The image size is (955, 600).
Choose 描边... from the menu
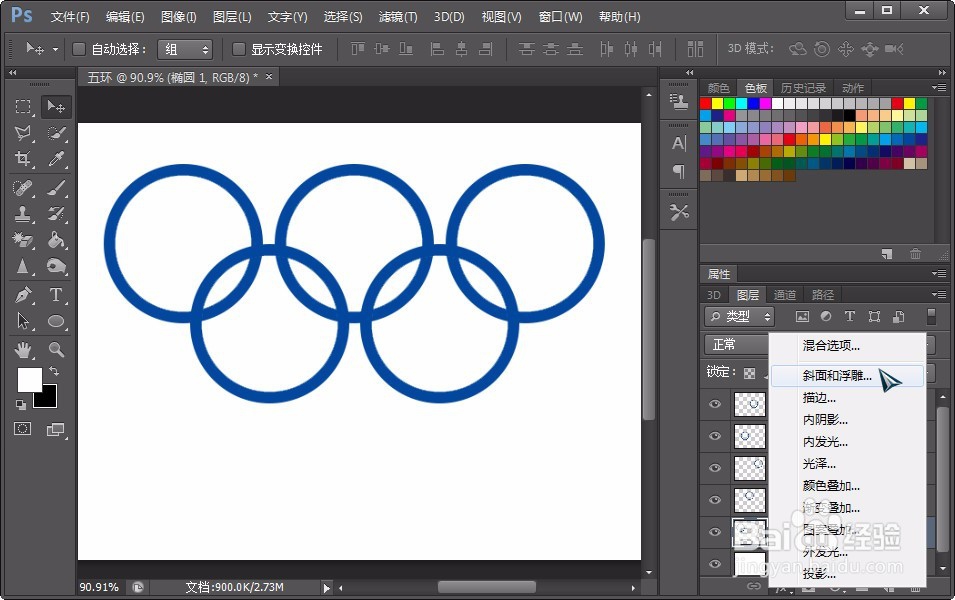coord(847,398)
